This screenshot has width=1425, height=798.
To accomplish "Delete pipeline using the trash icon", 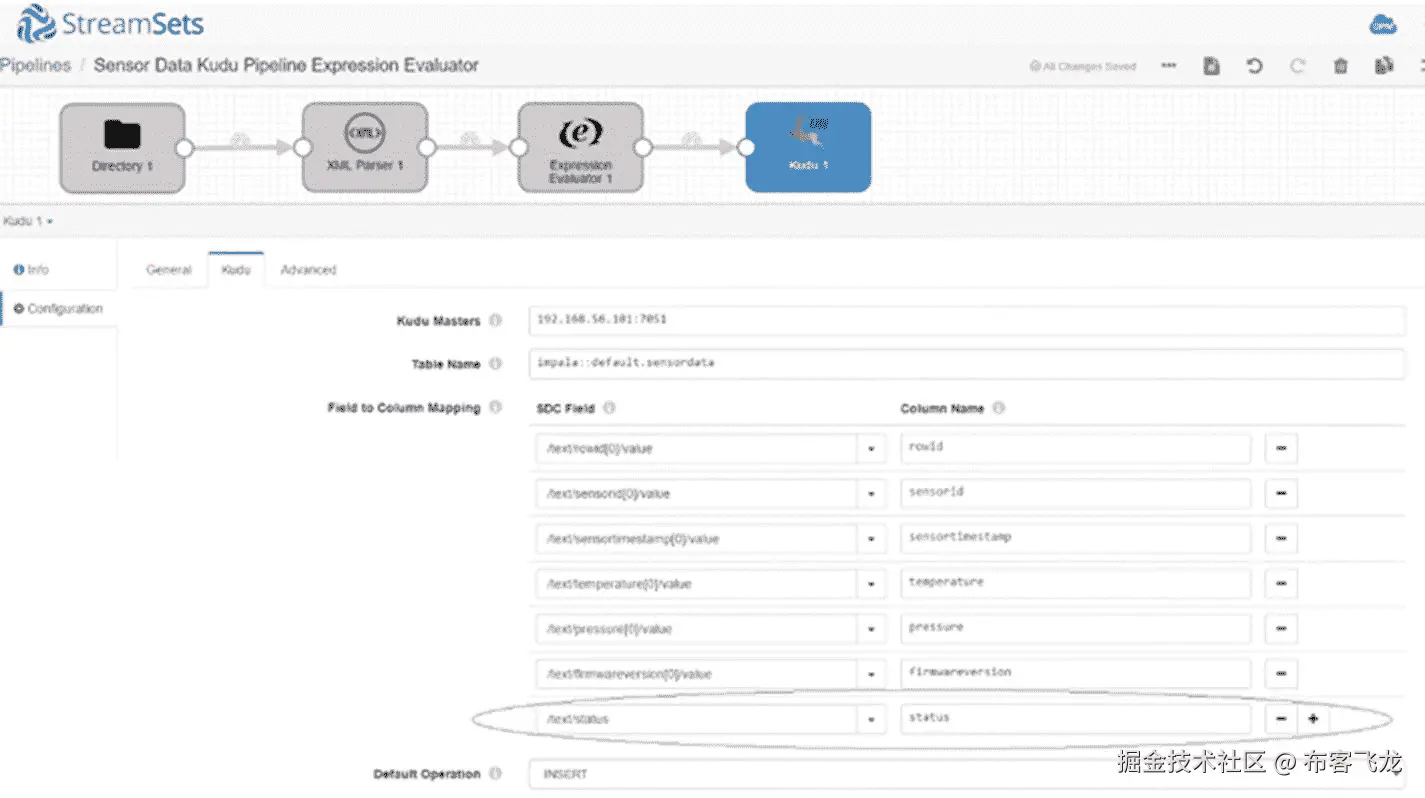I will pyautogui.click(x=1341, y=66).
